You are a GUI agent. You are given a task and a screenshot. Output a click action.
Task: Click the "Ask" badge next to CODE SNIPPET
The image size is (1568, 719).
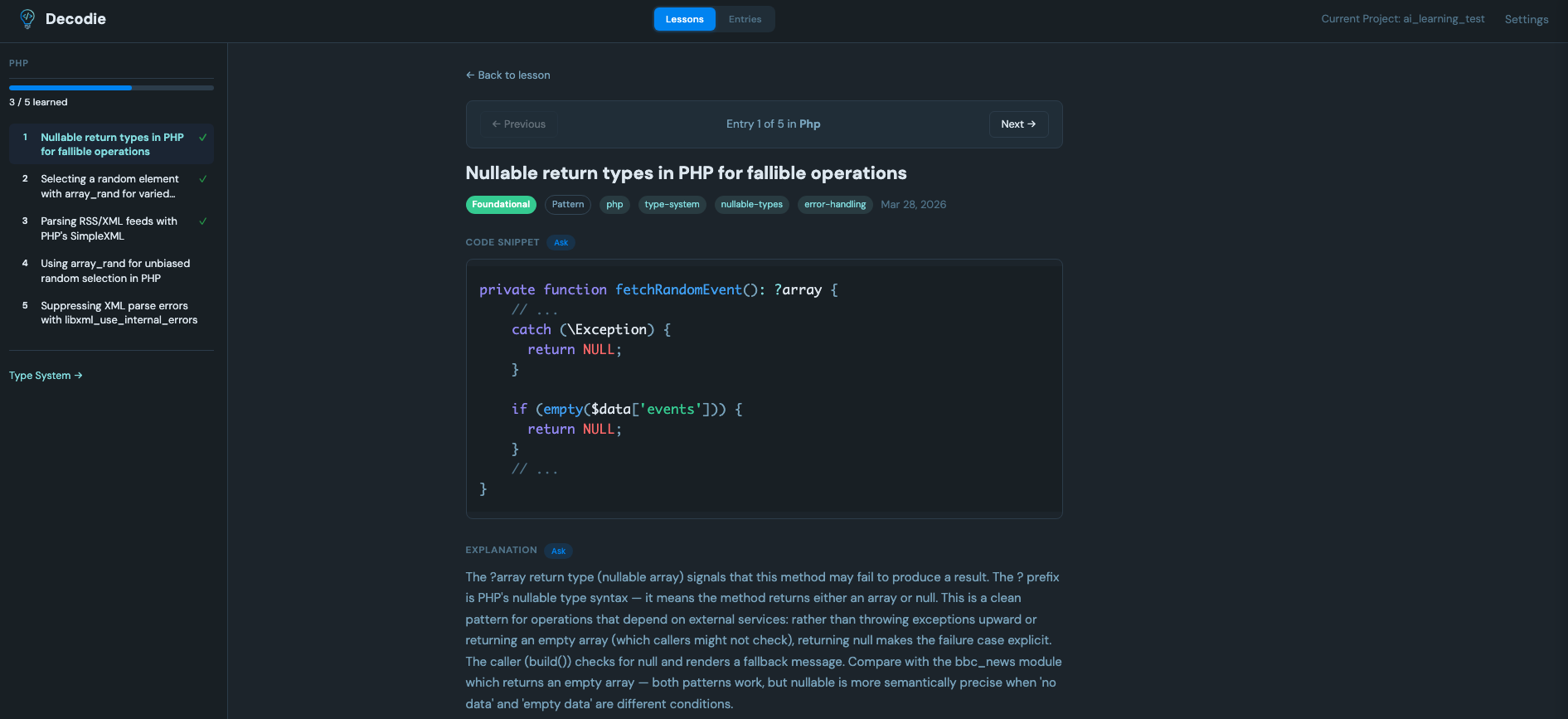click(561, 242)
